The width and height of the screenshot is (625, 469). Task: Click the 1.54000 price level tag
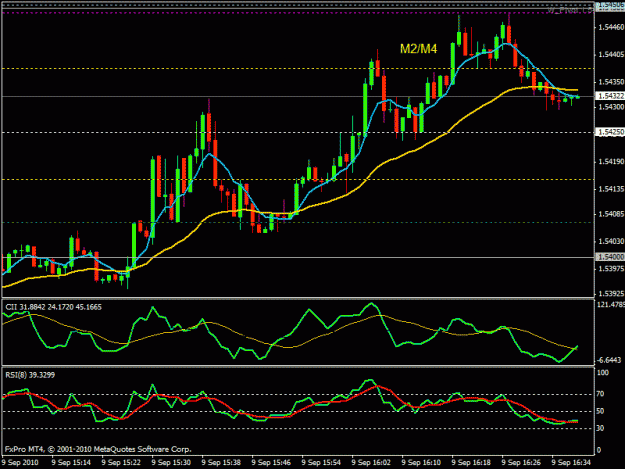click(610, 257)
